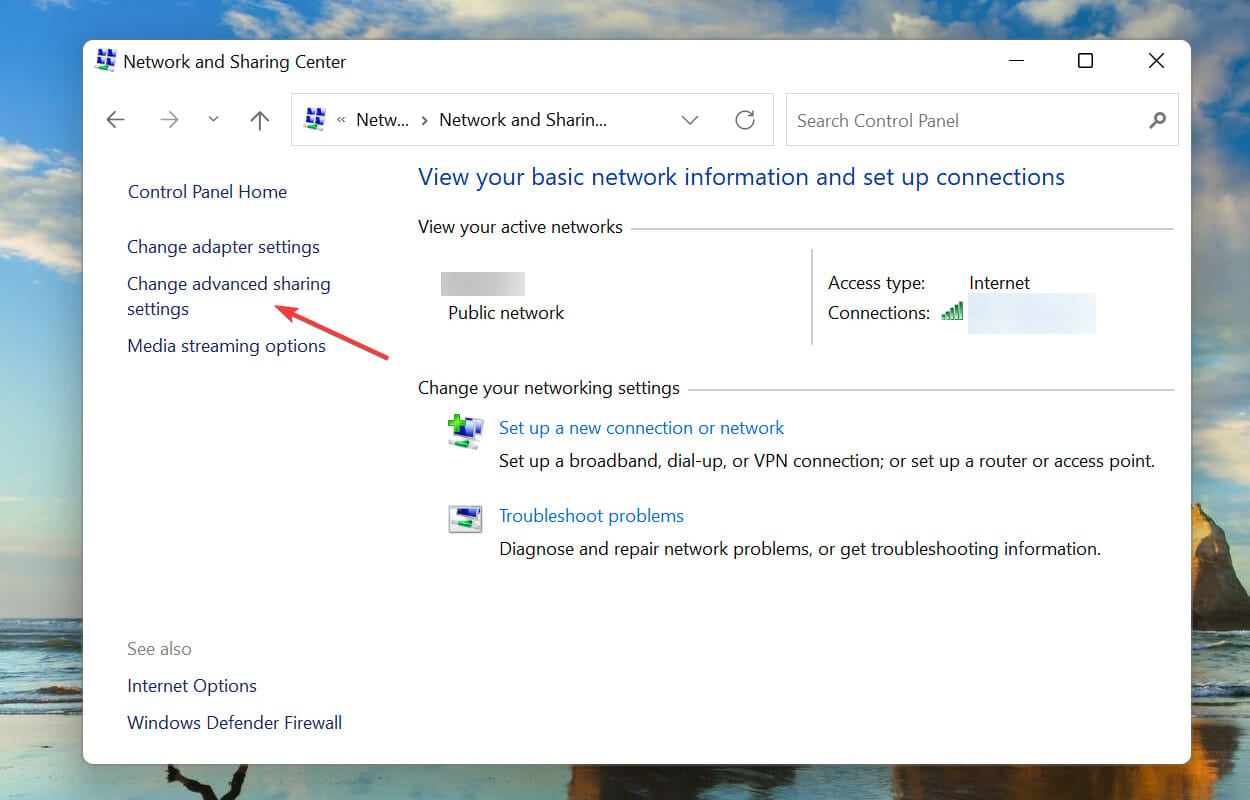This screenshot has height=800, width=1250.
Task: Refresh the Network and Sharing Center page
Action: pos(745,120)
